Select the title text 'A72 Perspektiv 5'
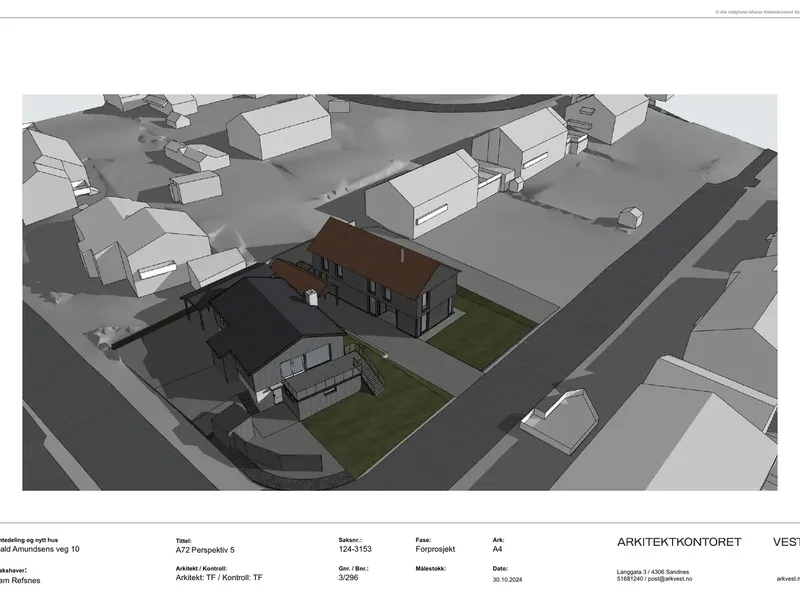The image size is (800, 600). click(x=205, y=550)
